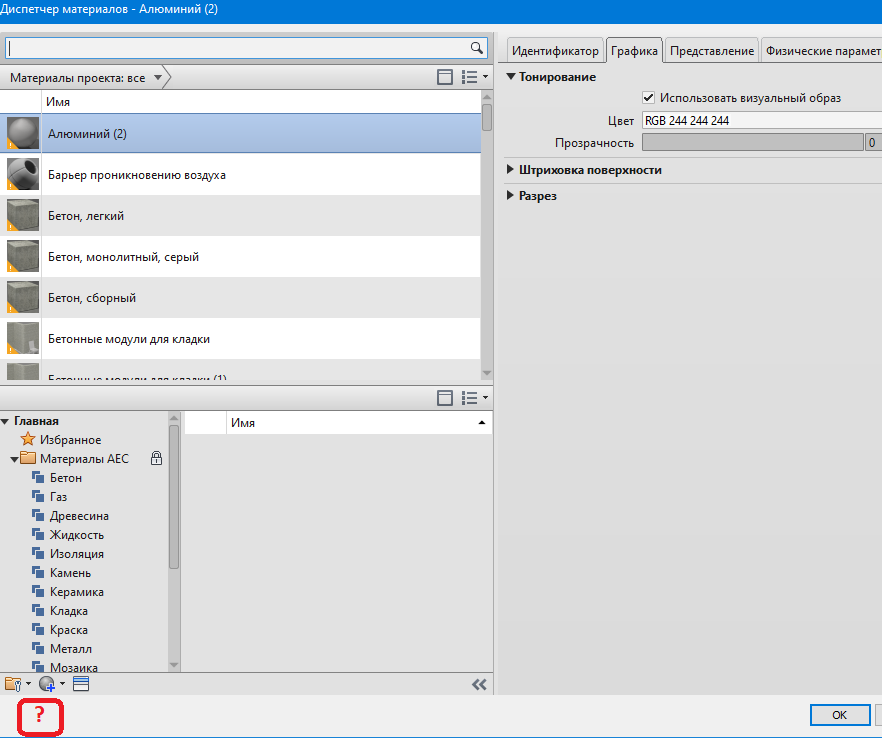Open the asset browser icon in bottom toolbar

[81, 684]
